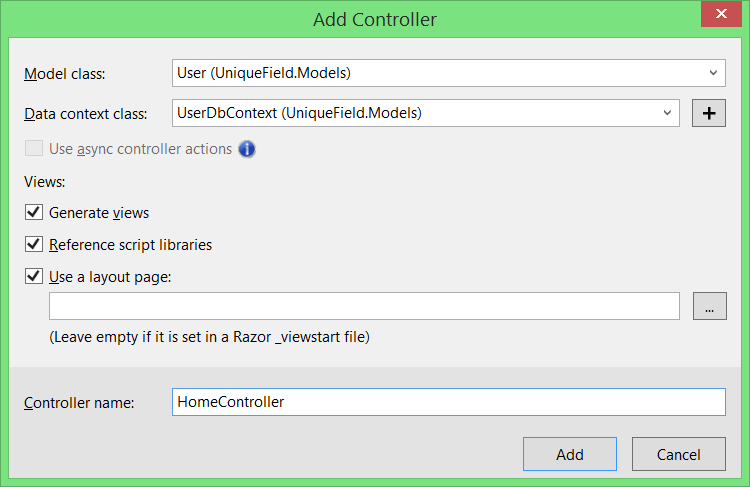Screen dimensions: 750x487
Task: Open the Data context class dropdown arrow
Action: point(668,113)
